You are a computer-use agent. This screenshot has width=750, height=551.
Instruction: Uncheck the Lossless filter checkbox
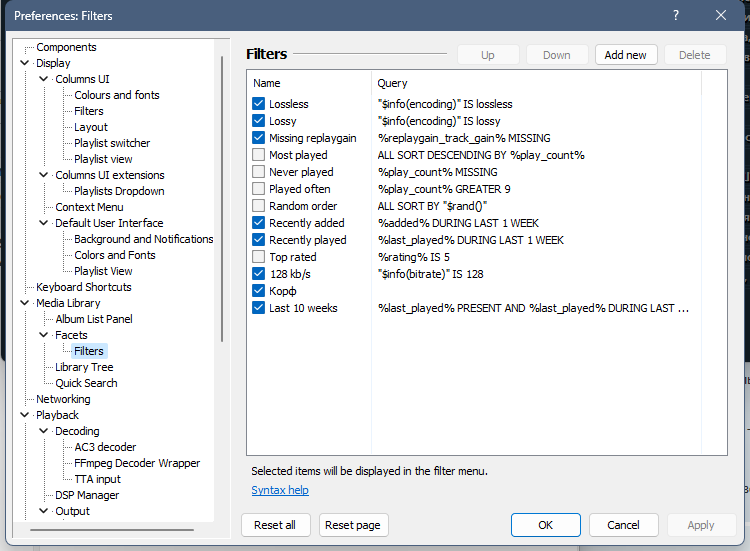click(x=259, y=104)
